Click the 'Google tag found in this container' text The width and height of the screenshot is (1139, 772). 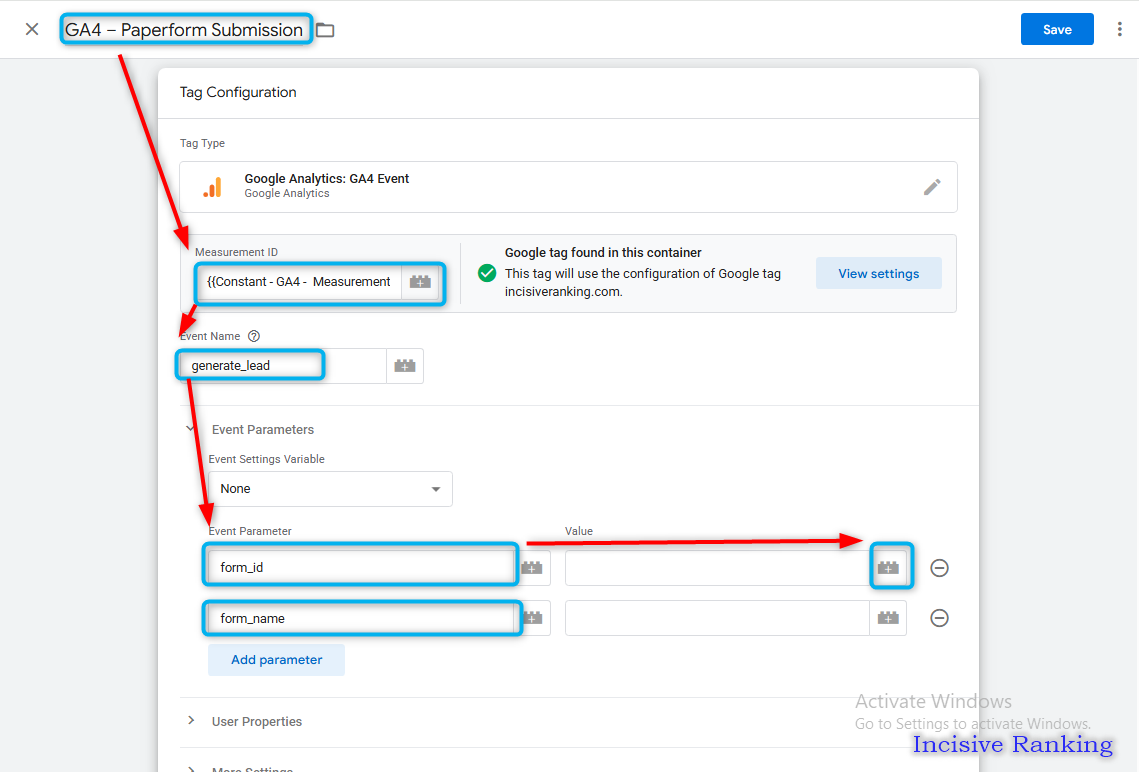click(x=603, y=253)
